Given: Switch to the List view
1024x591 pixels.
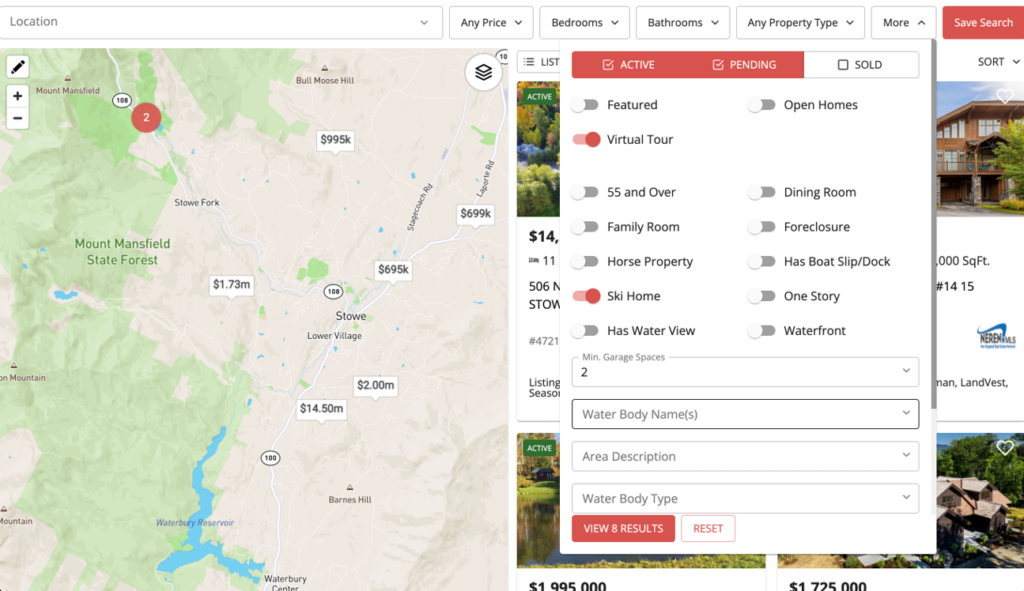Looking at the screenshot, I should pos(541,62).
